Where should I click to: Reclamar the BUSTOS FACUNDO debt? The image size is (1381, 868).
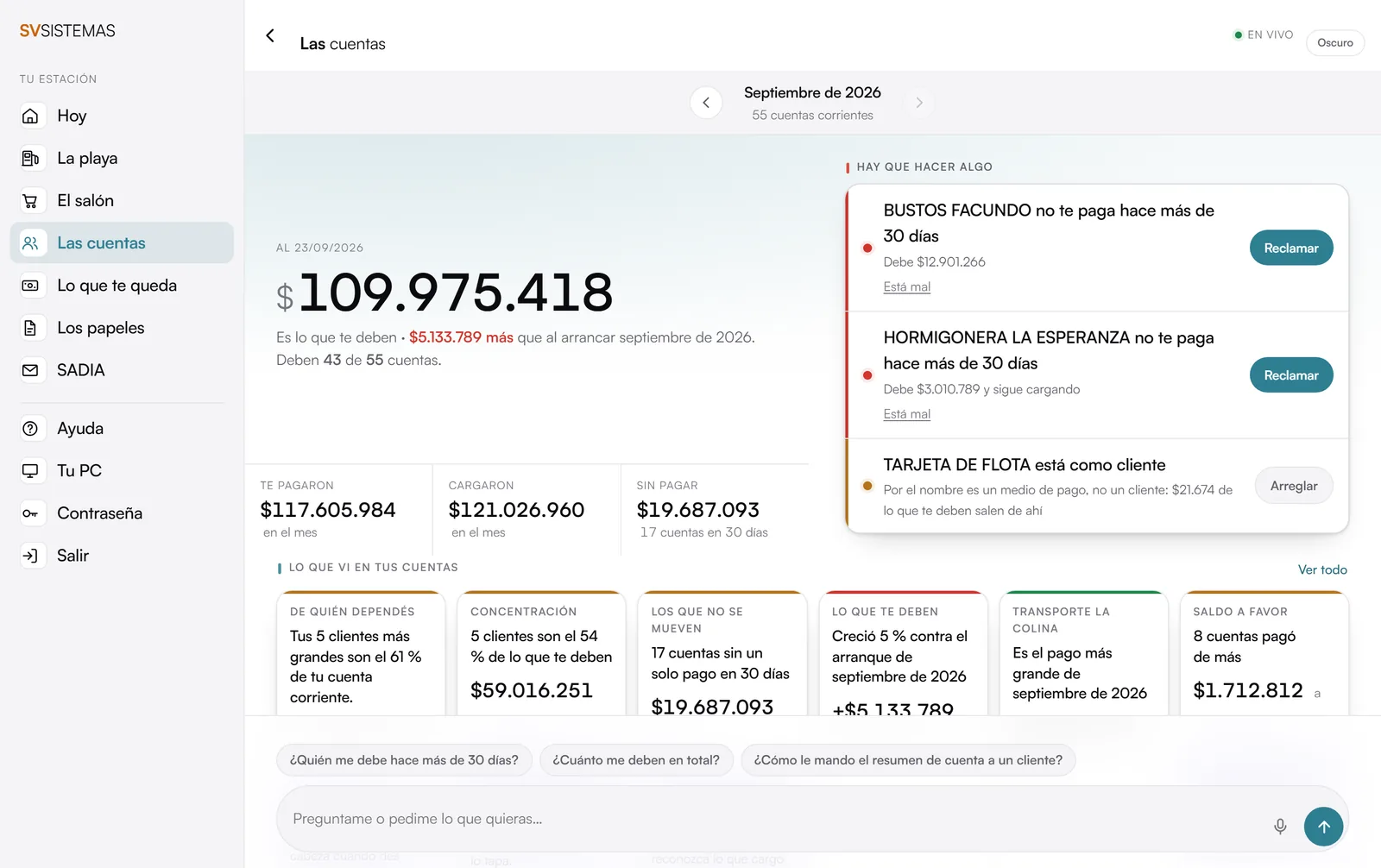1291,248
